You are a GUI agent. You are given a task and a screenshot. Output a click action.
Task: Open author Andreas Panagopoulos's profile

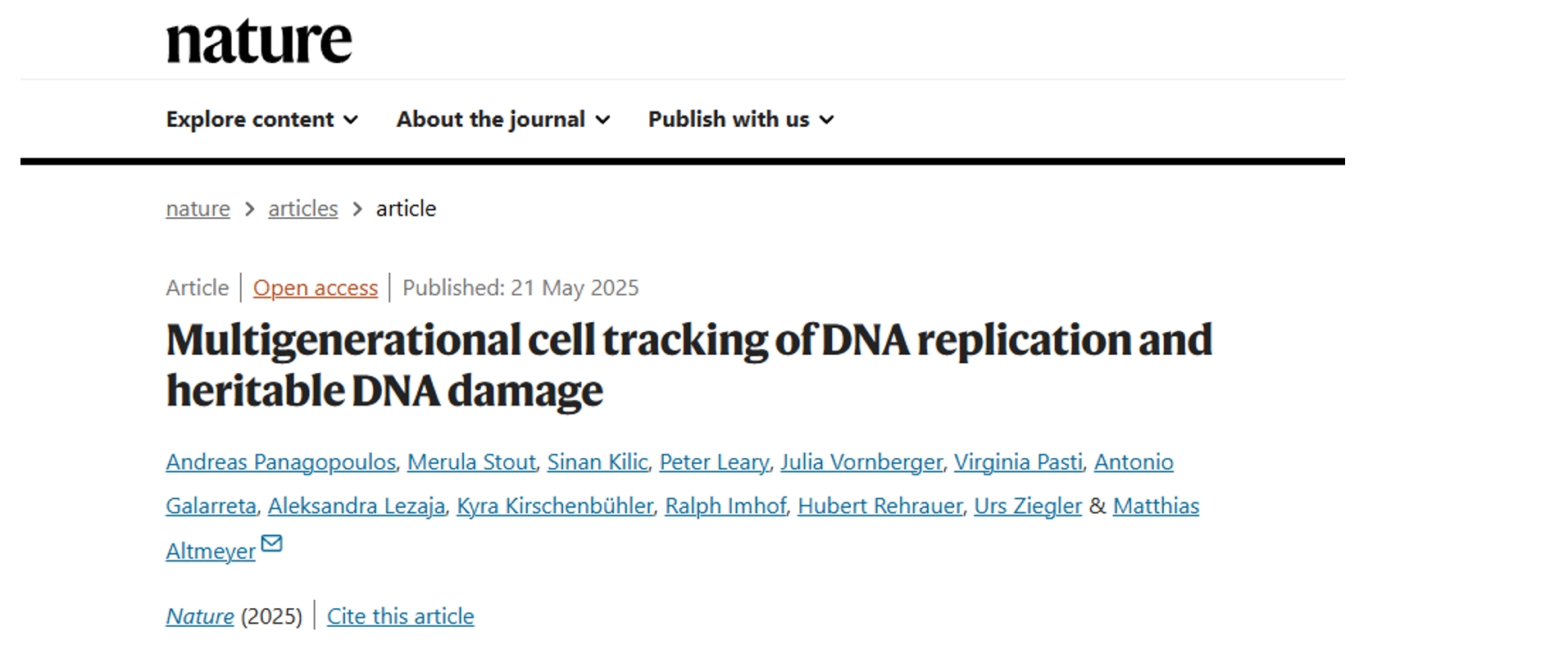(281, 462)
